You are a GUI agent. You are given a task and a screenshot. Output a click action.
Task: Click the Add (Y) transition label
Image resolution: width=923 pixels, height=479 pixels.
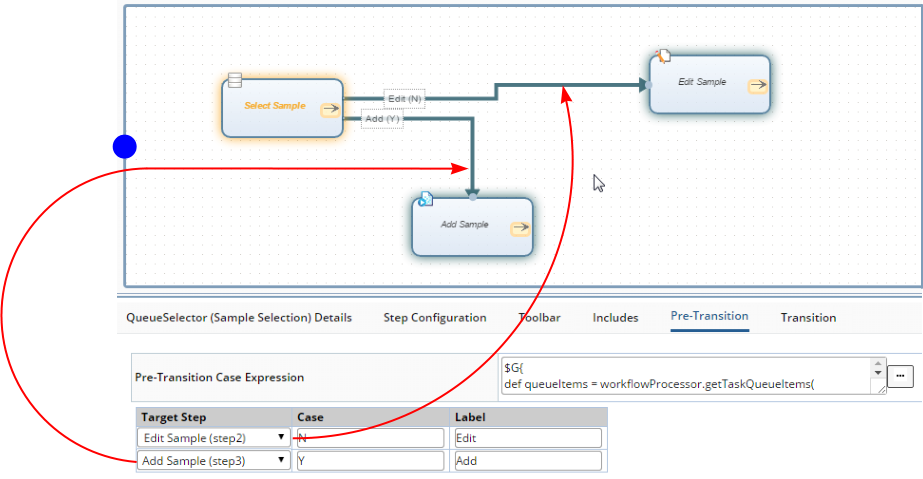point(382,119)
